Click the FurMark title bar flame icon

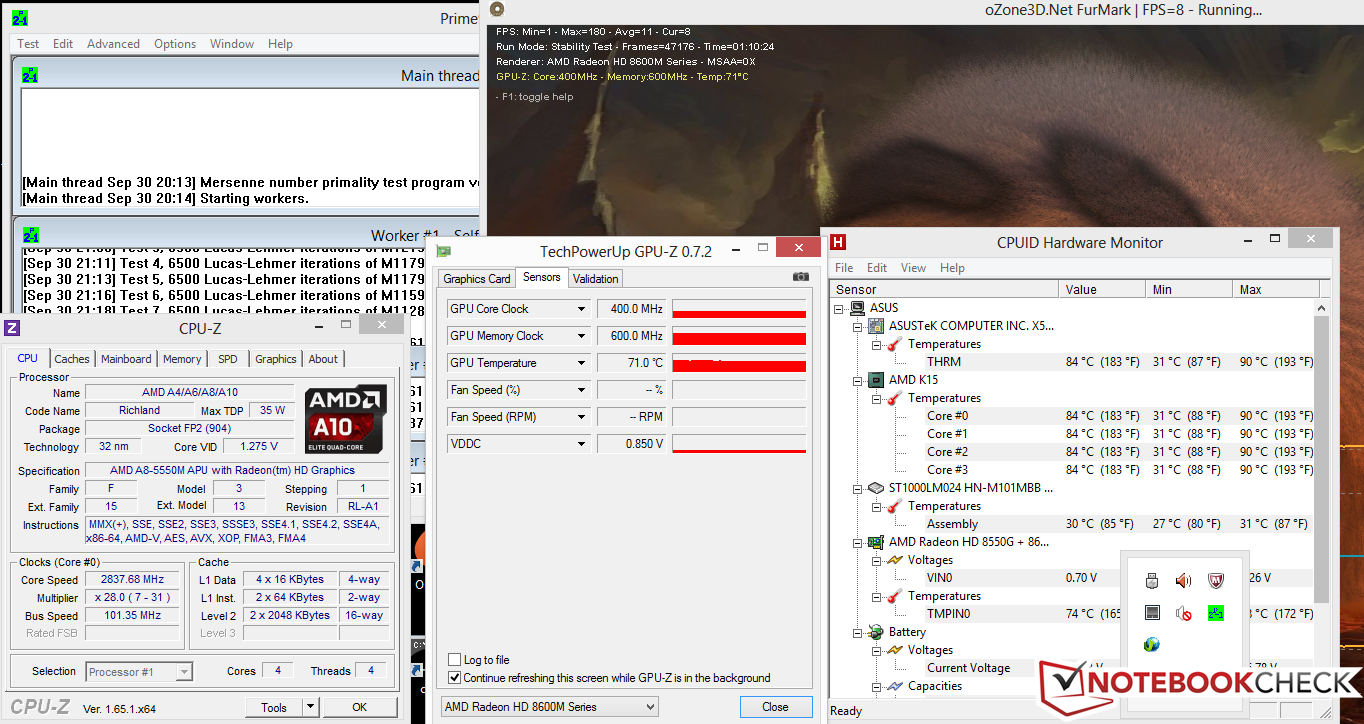(498, 10)
